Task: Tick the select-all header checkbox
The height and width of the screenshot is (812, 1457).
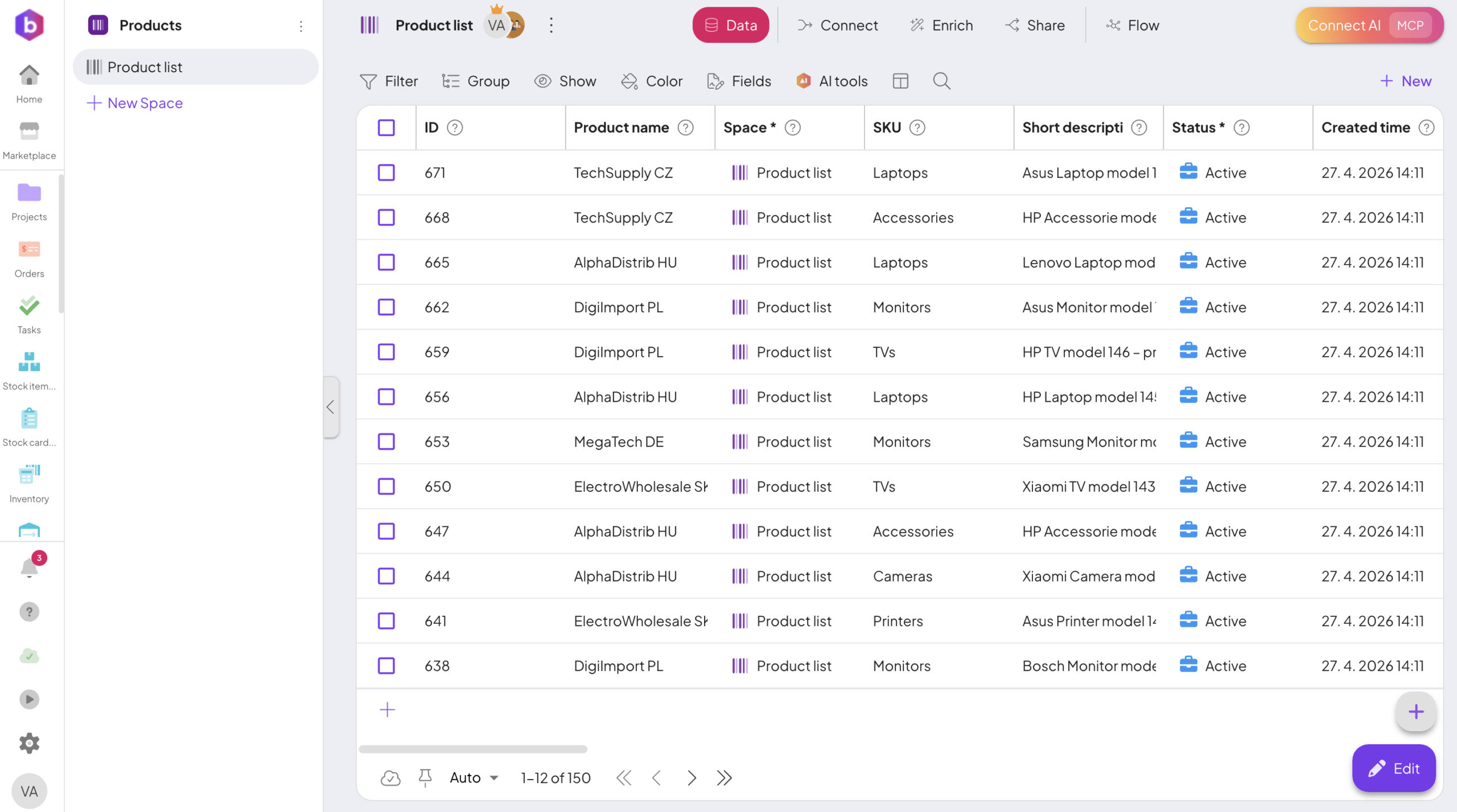Action: click(386, 127)
